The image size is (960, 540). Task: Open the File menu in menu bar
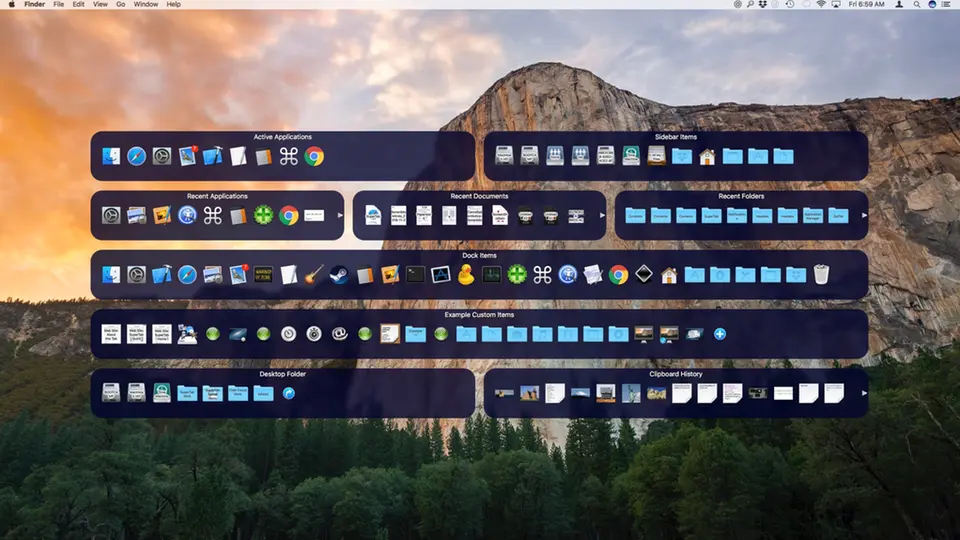pyautogui.click(x=59, y=5)
